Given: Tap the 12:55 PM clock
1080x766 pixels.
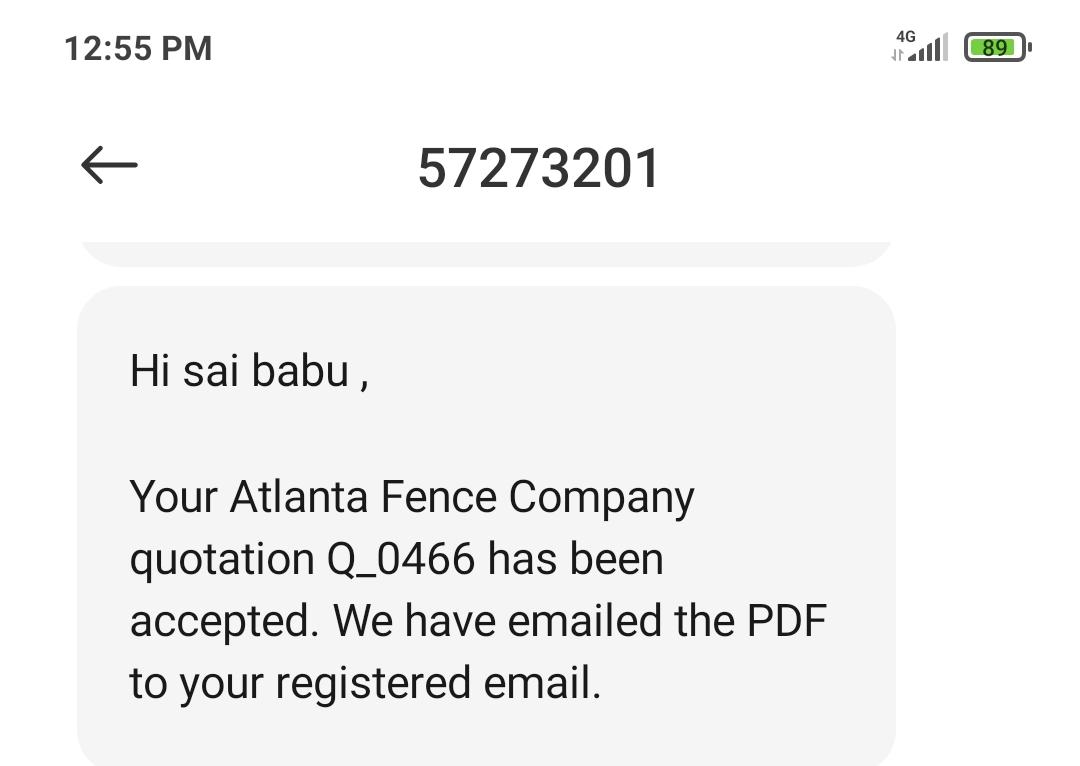Looking at the screenshot, I should 138,48.
